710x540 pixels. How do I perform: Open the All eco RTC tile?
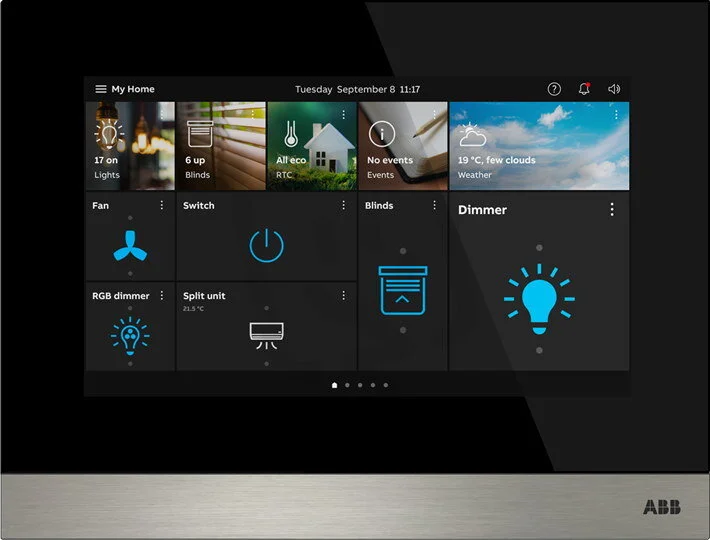pyautogui.click(x=312, y=146)
